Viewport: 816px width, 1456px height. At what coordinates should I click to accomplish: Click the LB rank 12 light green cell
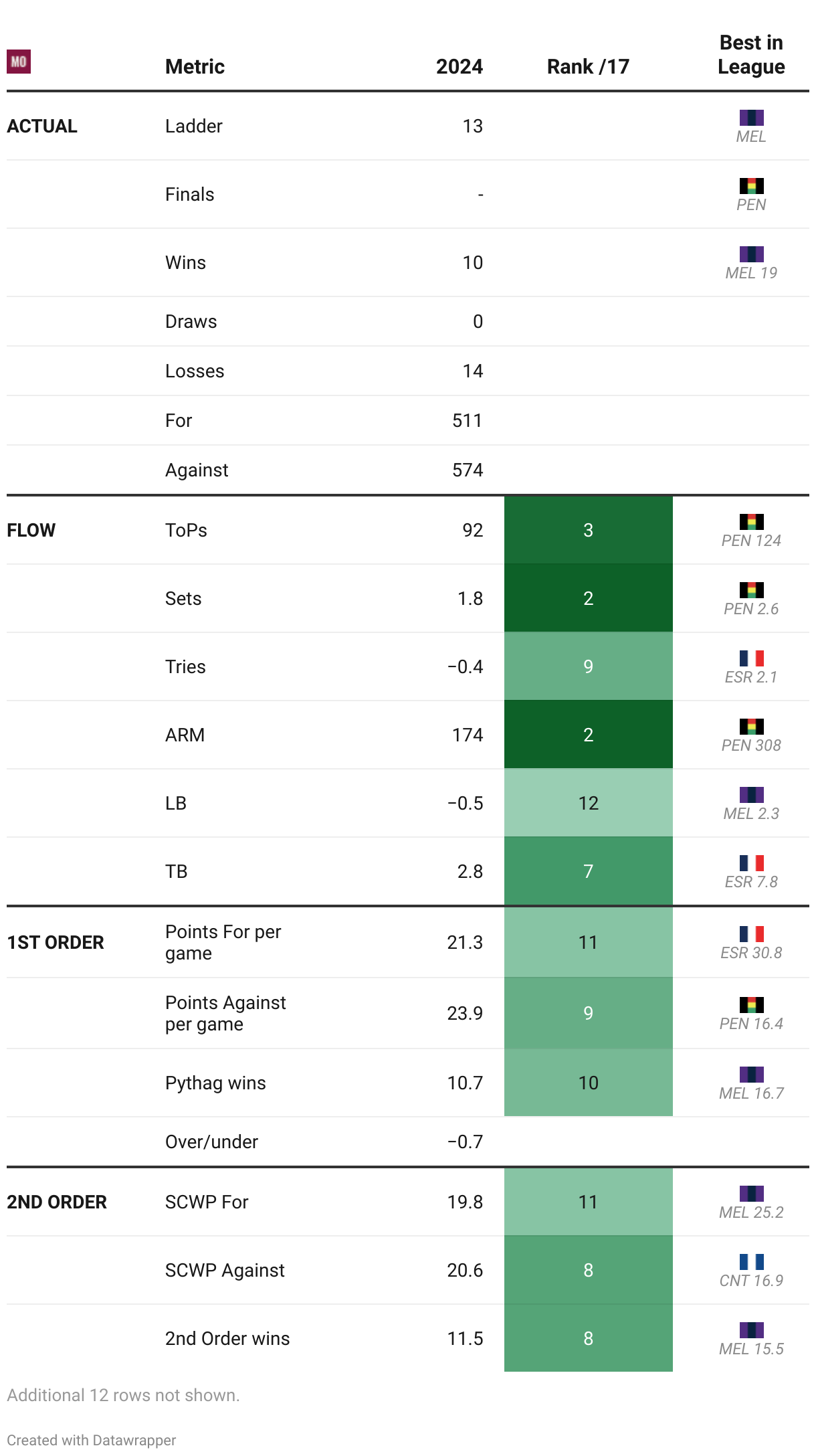(588, 803)
